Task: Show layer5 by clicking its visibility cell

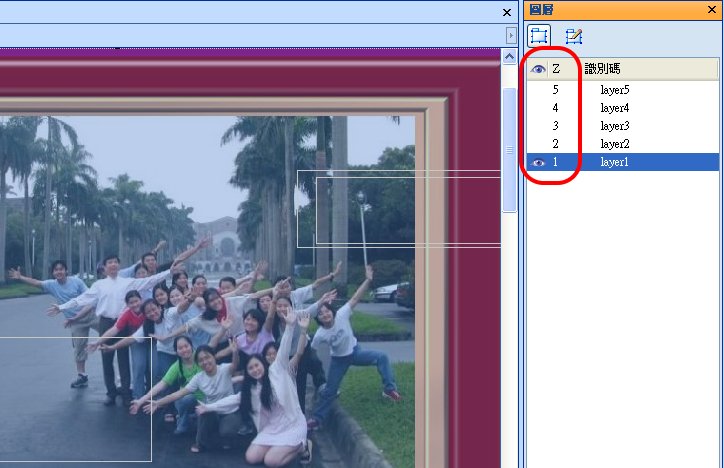Action: tap(538, 90)
